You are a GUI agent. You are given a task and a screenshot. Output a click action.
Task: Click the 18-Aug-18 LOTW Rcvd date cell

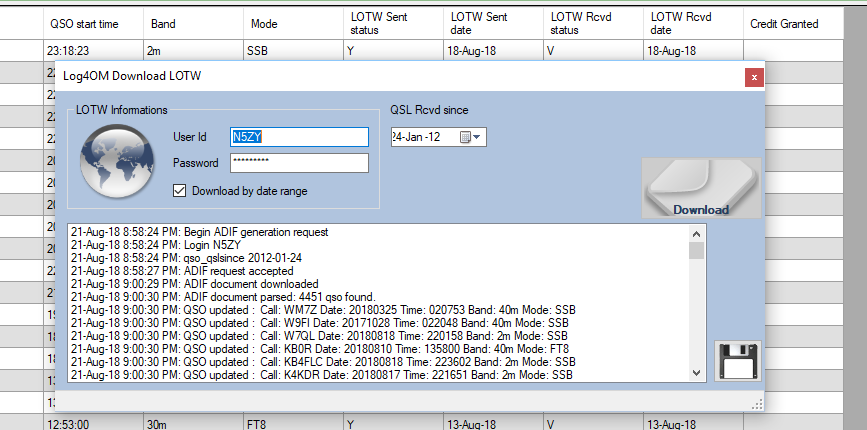(x=694, y=51)
